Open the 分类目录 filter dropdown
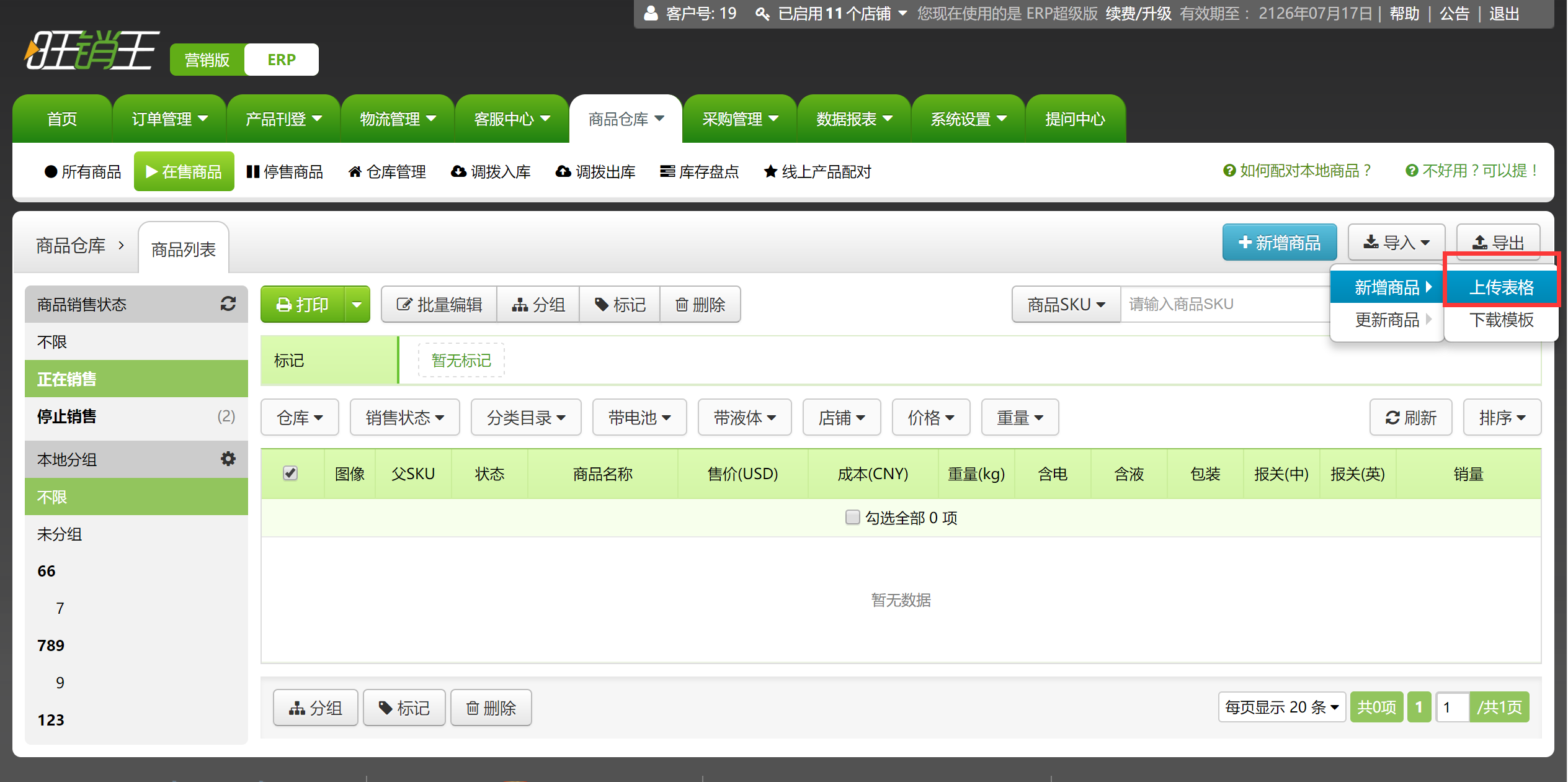The height and width of the screenshot is (782, 1568). pyautogui.click(x=526, y=418)
